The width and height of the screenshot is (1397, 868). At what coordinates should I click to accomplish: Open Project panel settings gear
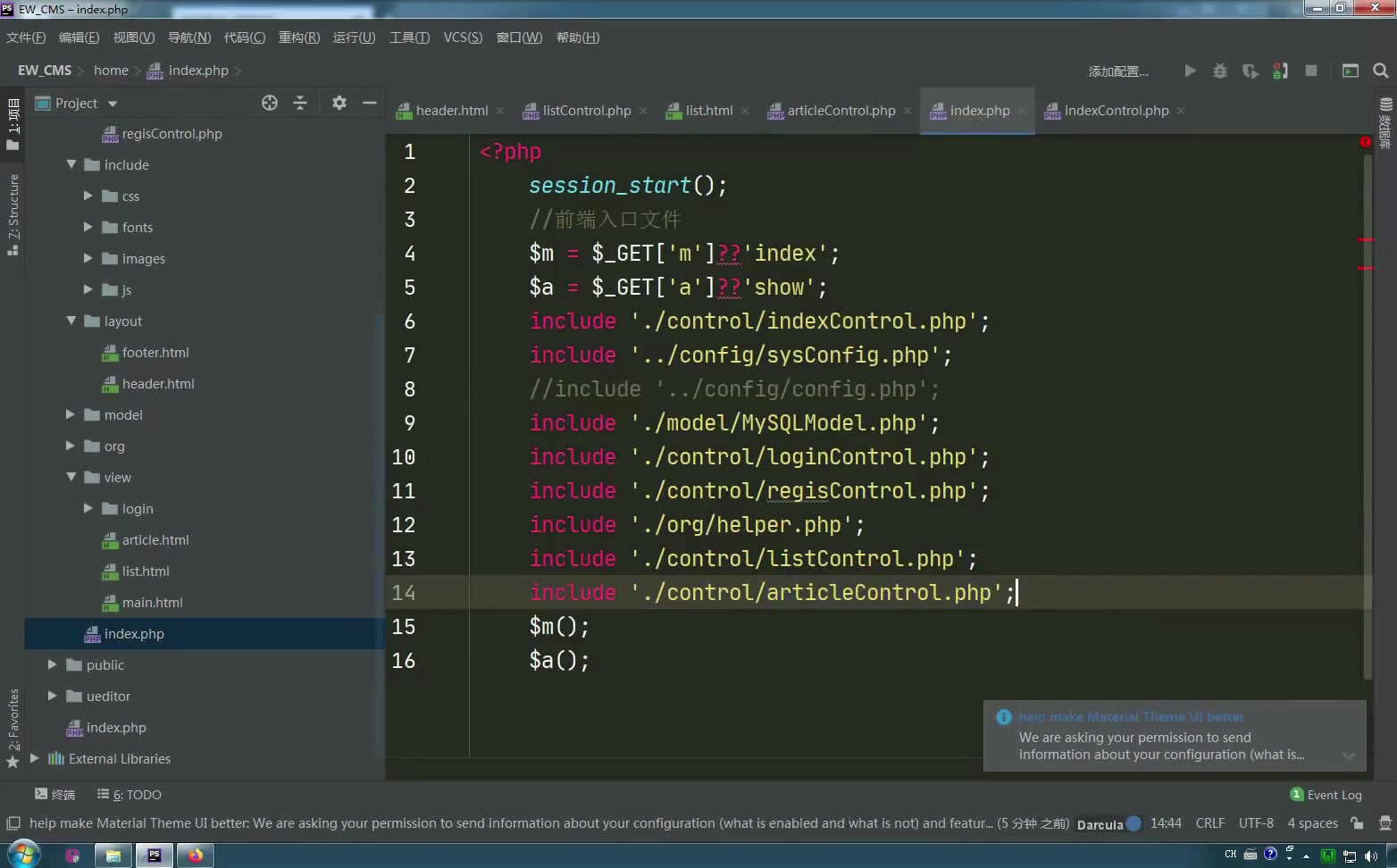(x=339, y=103)
